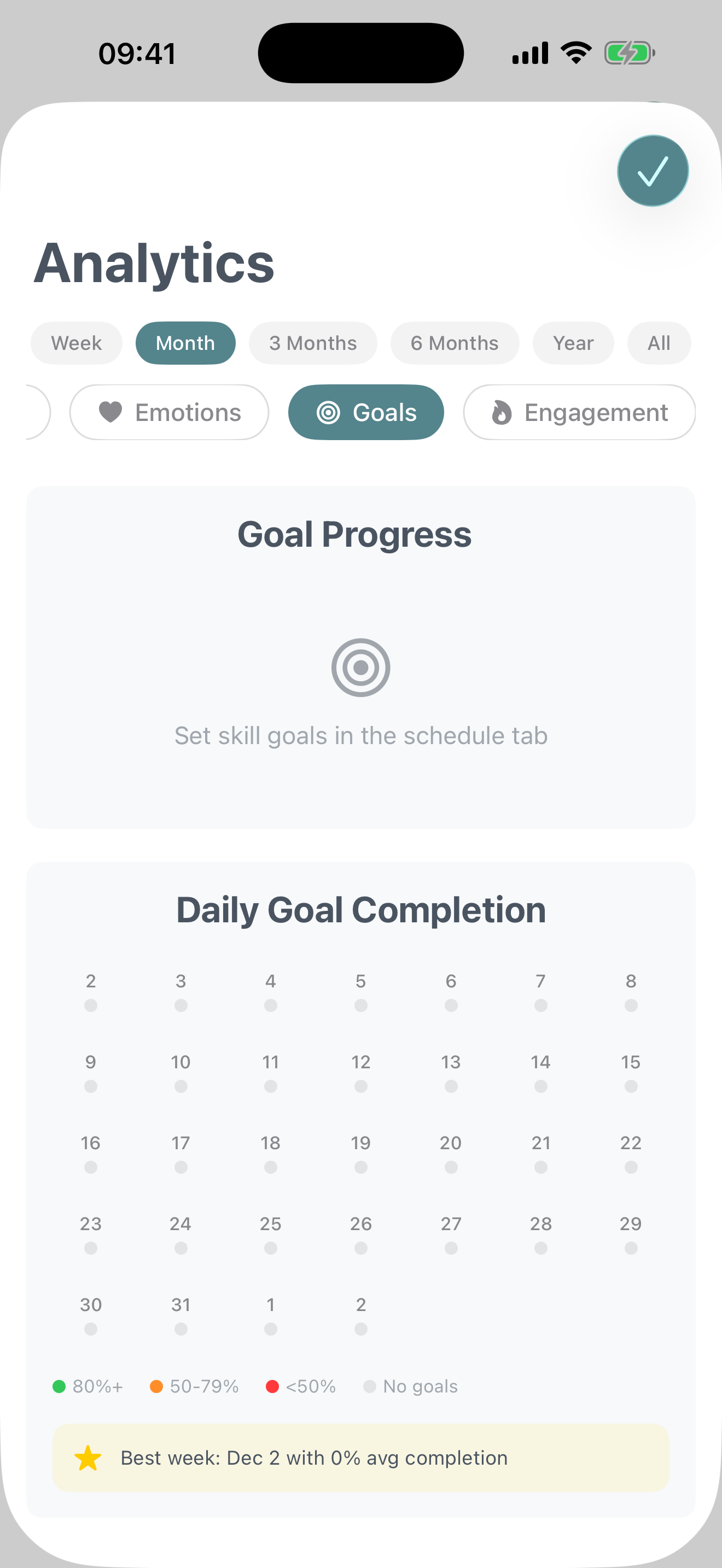The image size is (722, 1568).
Task: Select day 31 in the calendar
Action: [x=180, y=1304]
